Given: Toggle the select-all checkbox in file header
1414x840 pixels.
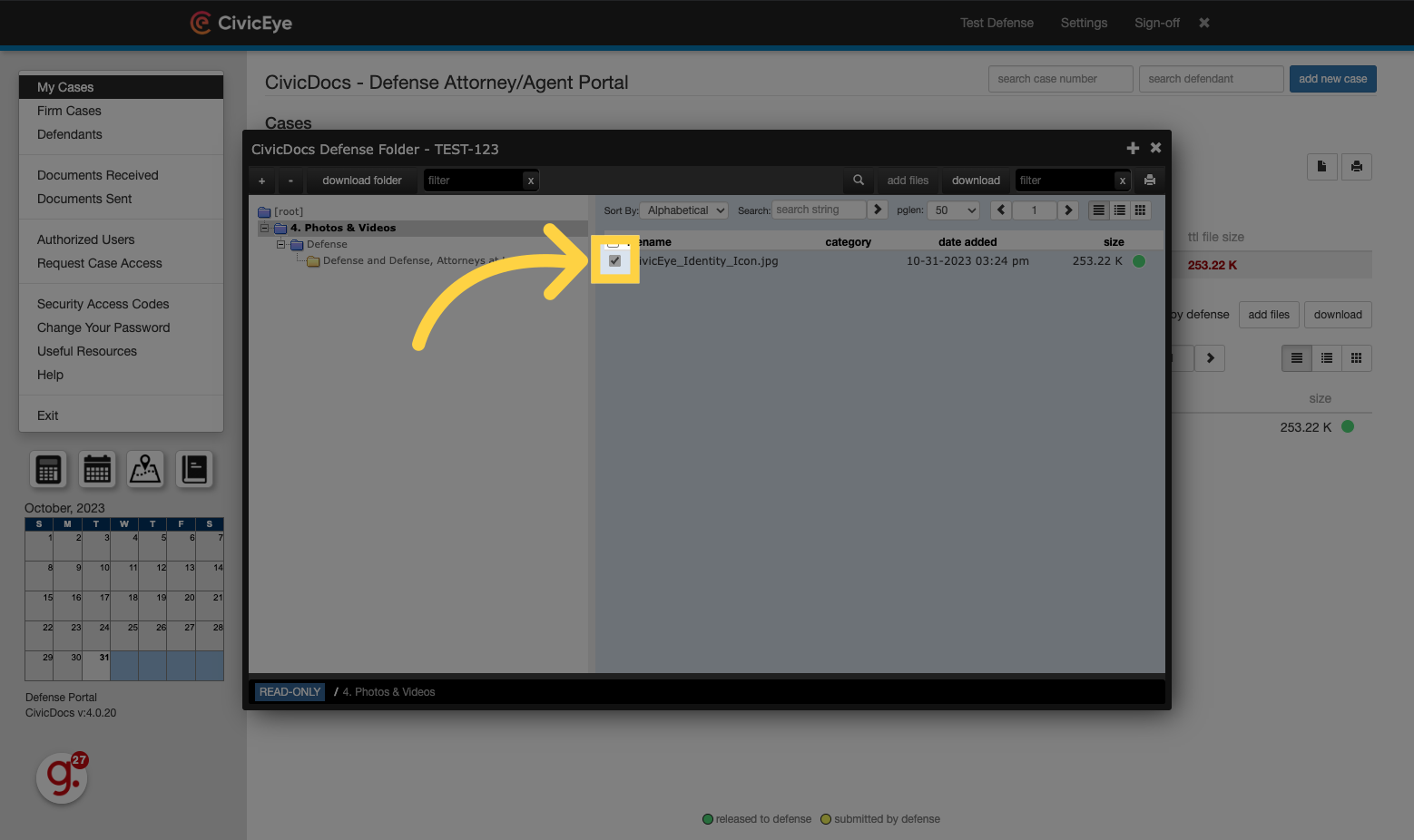Looking at the screenshot, I should [614, 242].
